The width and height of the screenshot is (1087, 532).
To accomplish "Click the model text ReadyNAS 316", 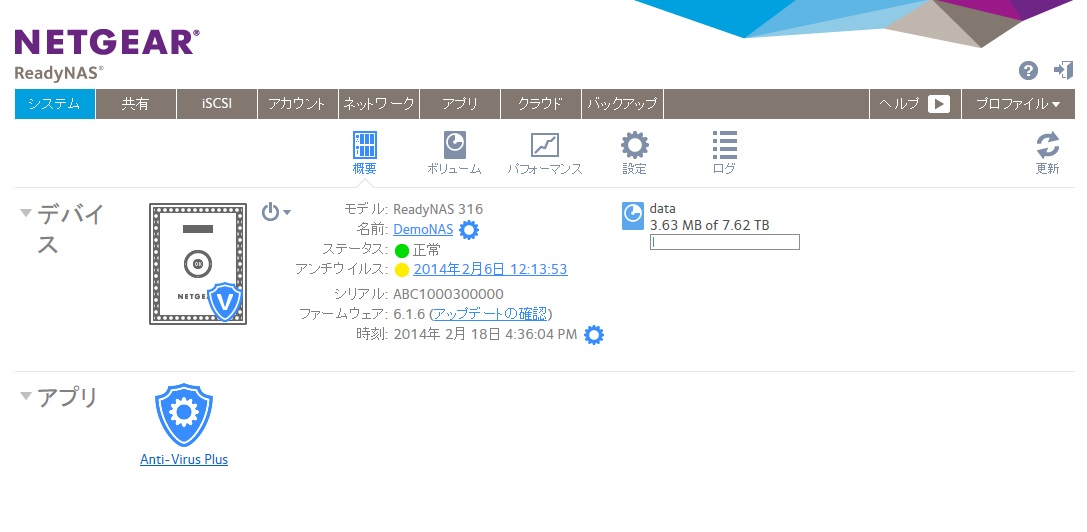I will click(438, 209).
